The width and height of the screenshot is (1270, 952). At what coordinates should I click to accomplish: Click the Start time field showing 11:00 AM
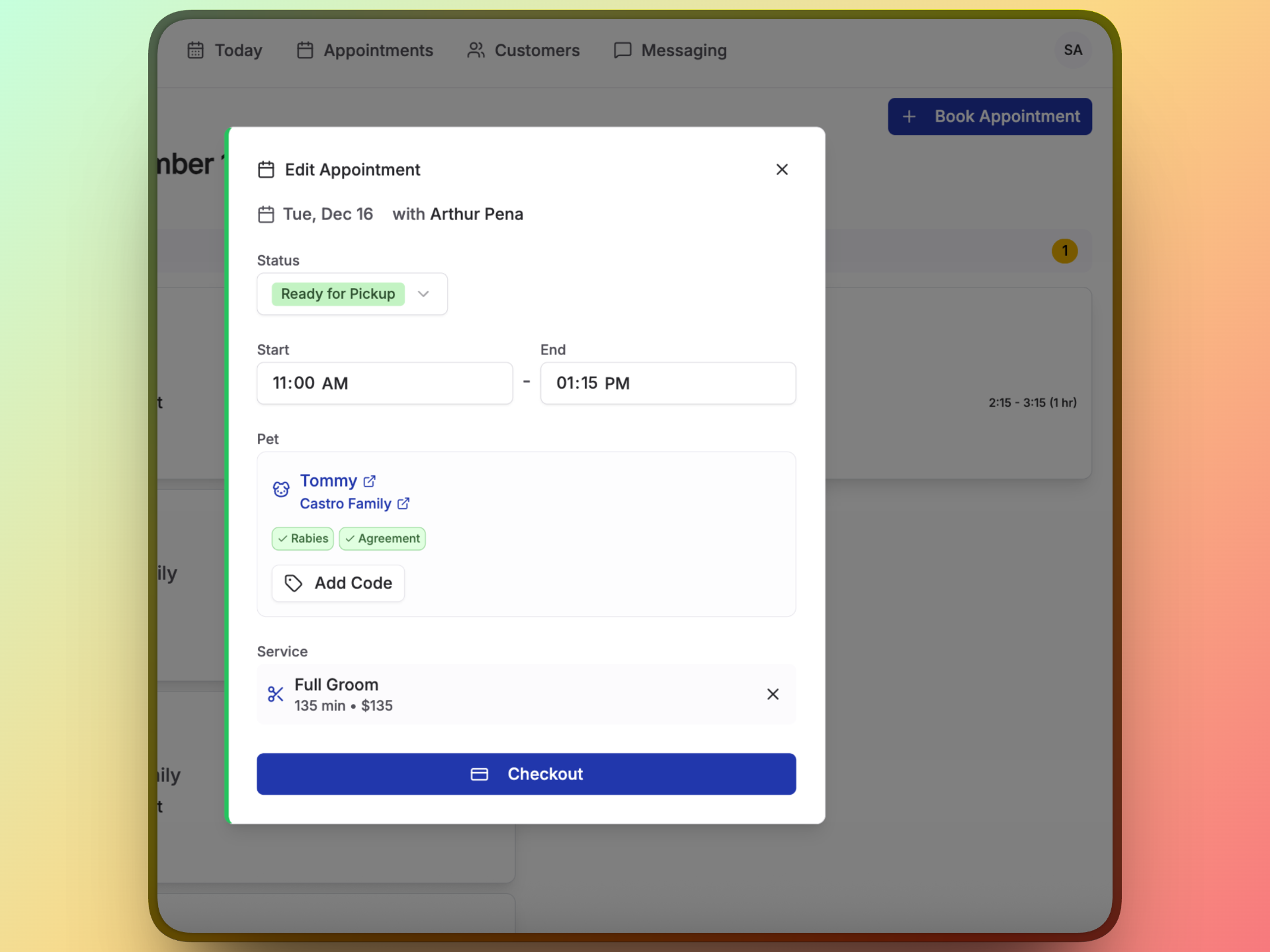coord(384,383)
